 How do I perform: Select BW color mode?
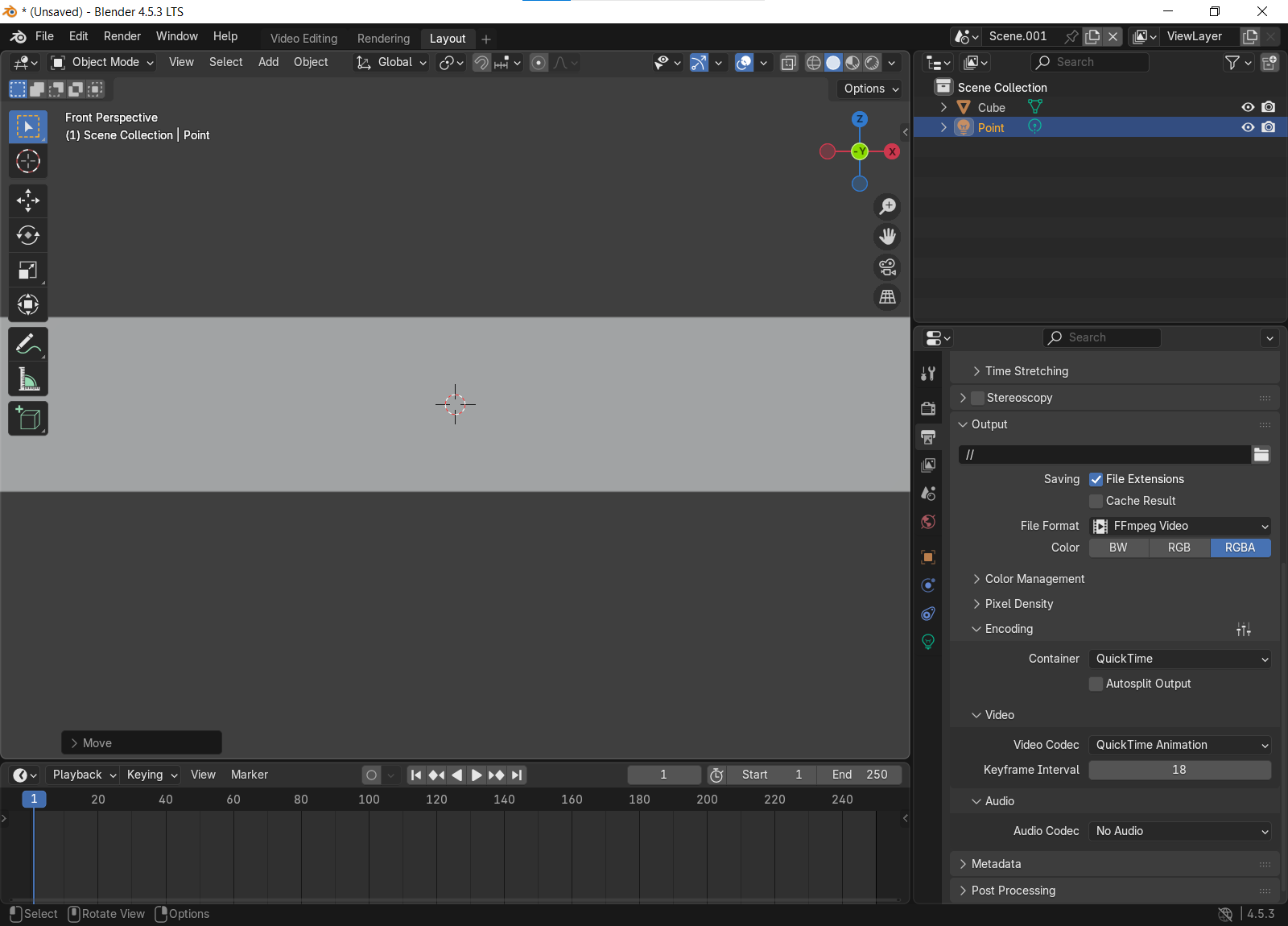(x=1118, y=548)
